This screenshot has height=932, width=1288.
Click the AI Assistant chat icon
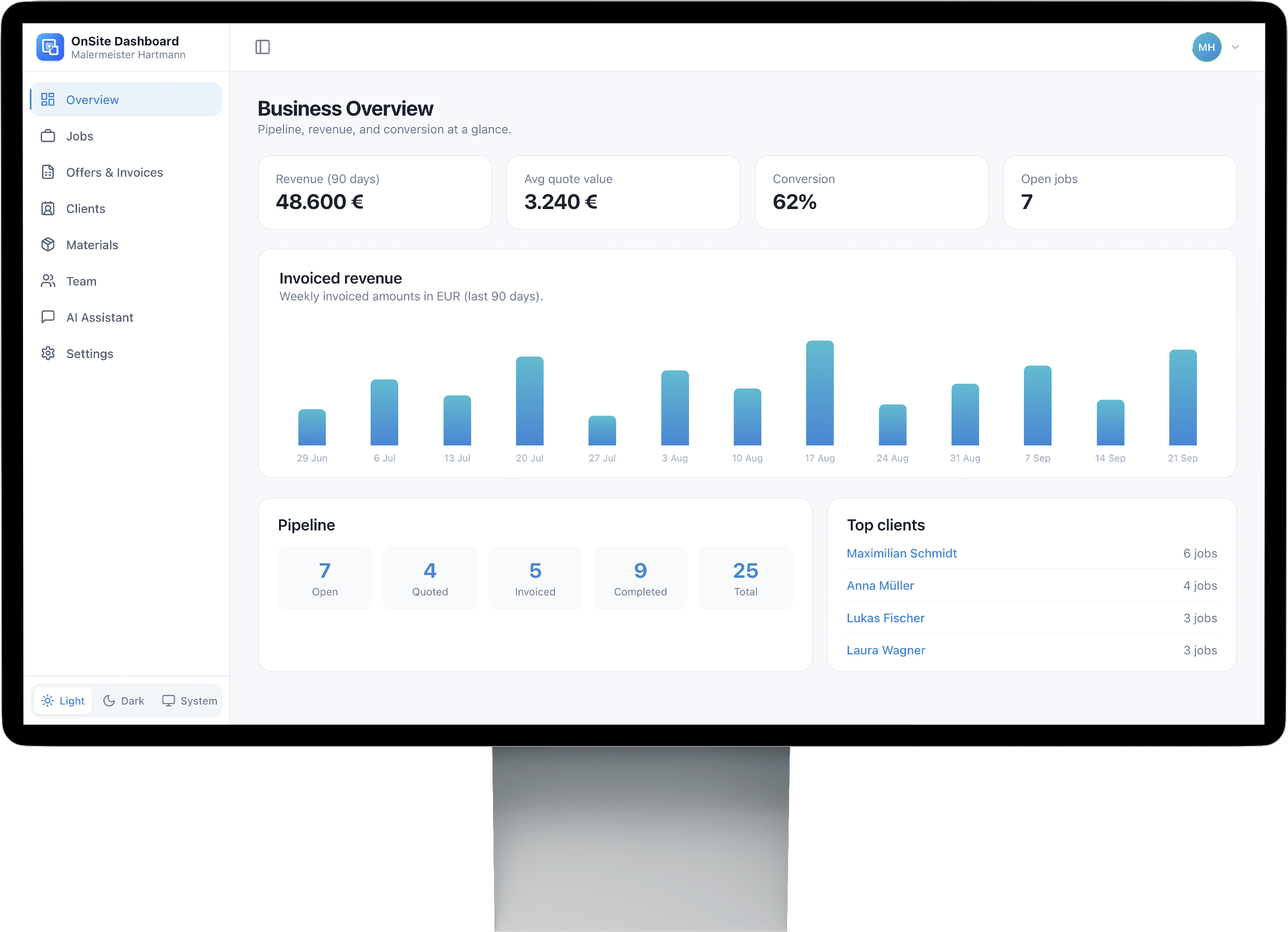click(x=48, y=317)
